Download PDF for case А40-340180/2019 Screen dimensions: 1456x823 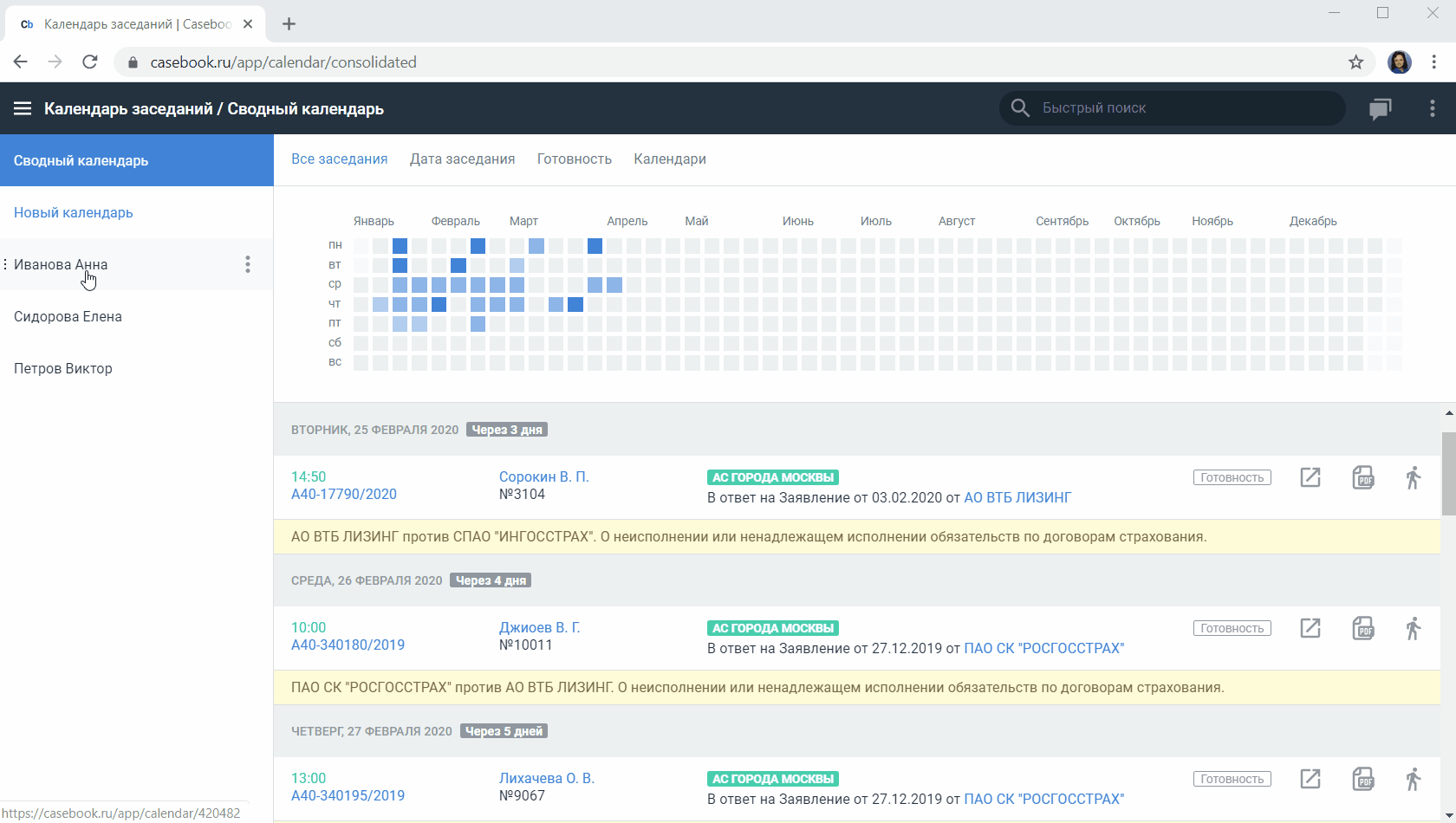(1363, 628)
